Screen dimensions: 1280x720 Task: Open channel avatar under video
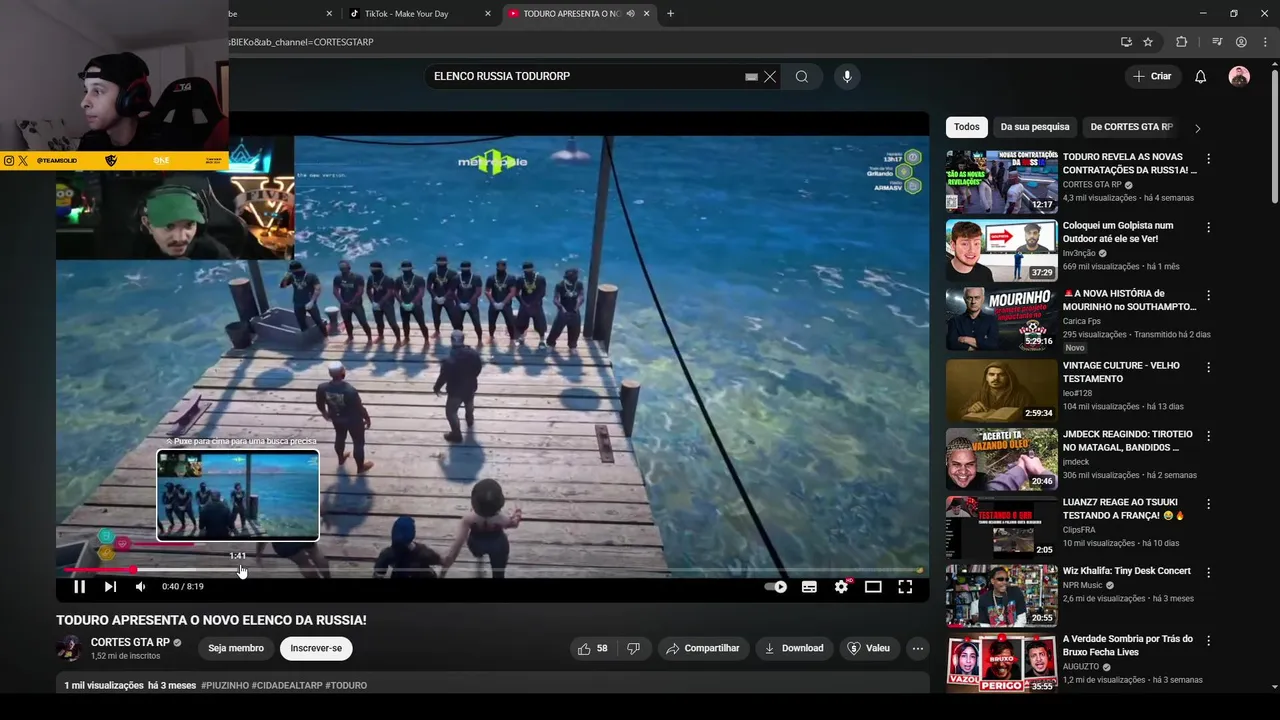69,648
